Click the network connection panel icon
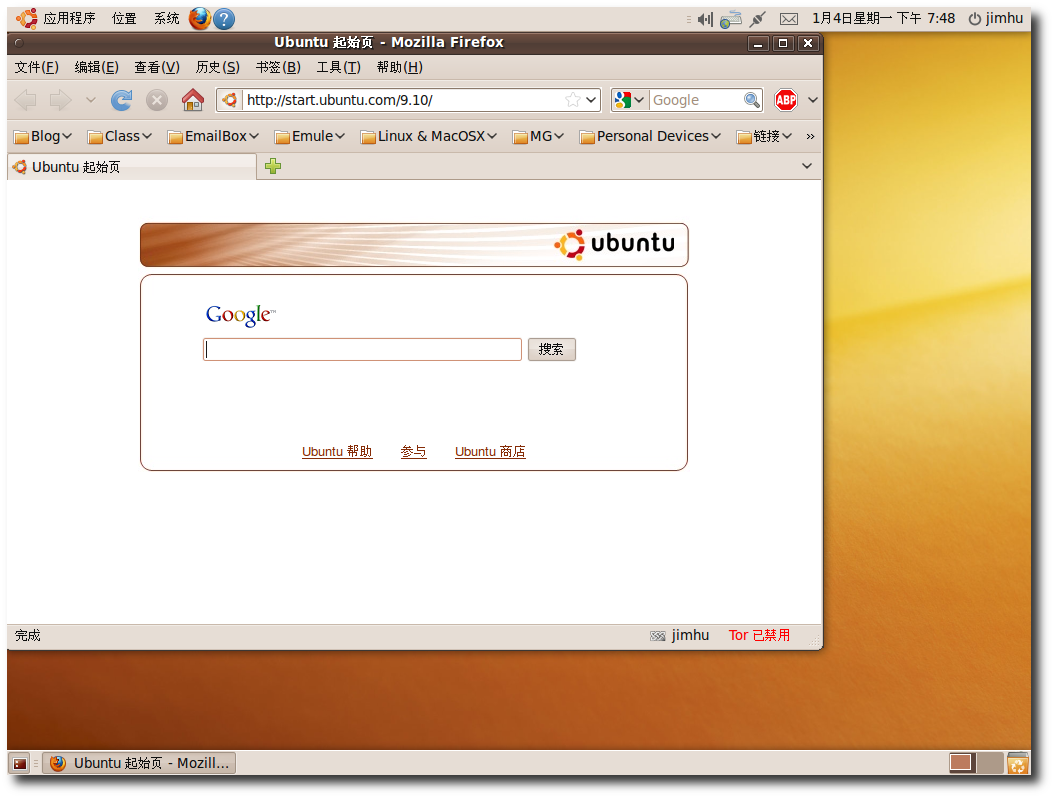Viewport: 1054px width, 798px height. click(731, 19)
